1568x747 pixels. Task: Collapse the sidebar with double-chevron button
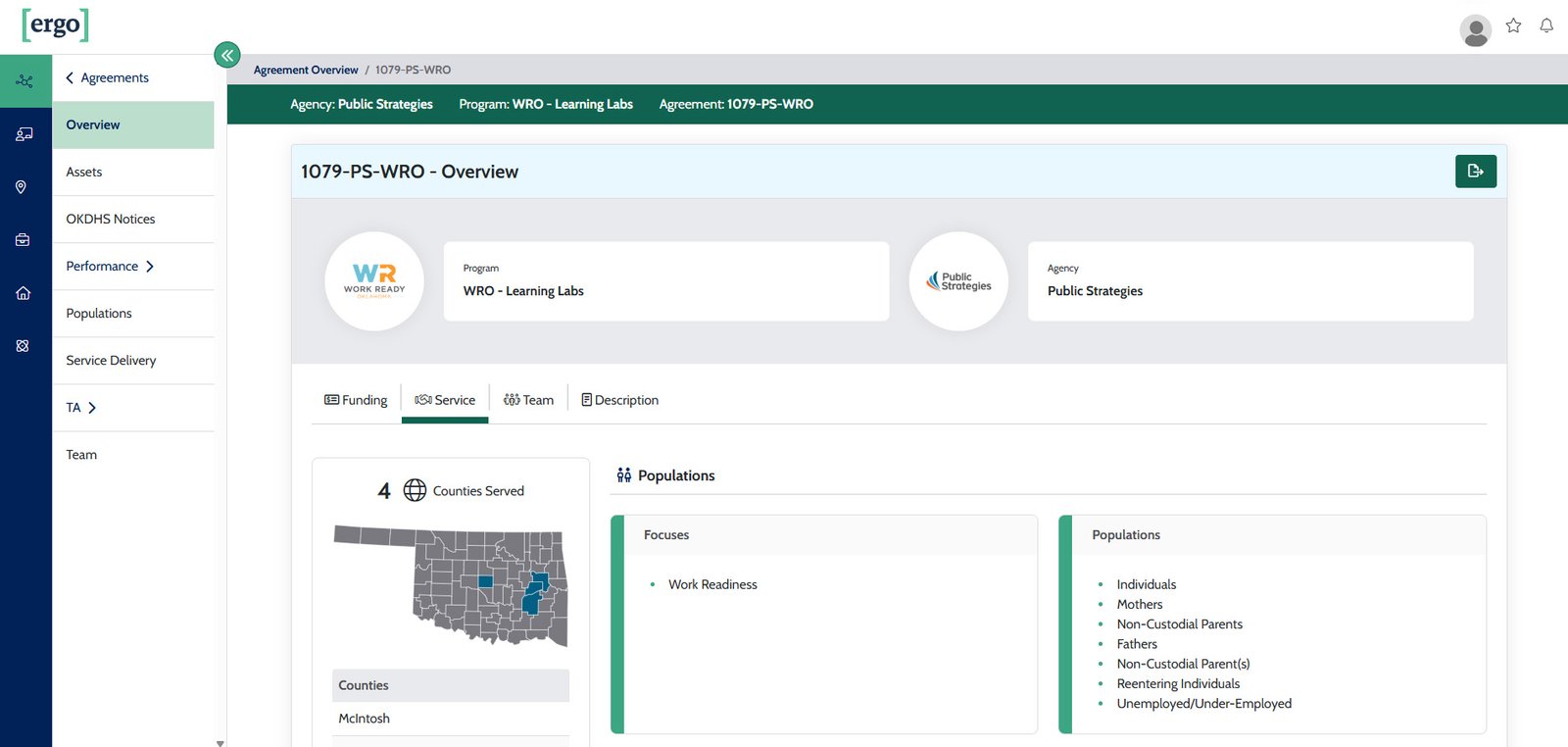[227, 55]
